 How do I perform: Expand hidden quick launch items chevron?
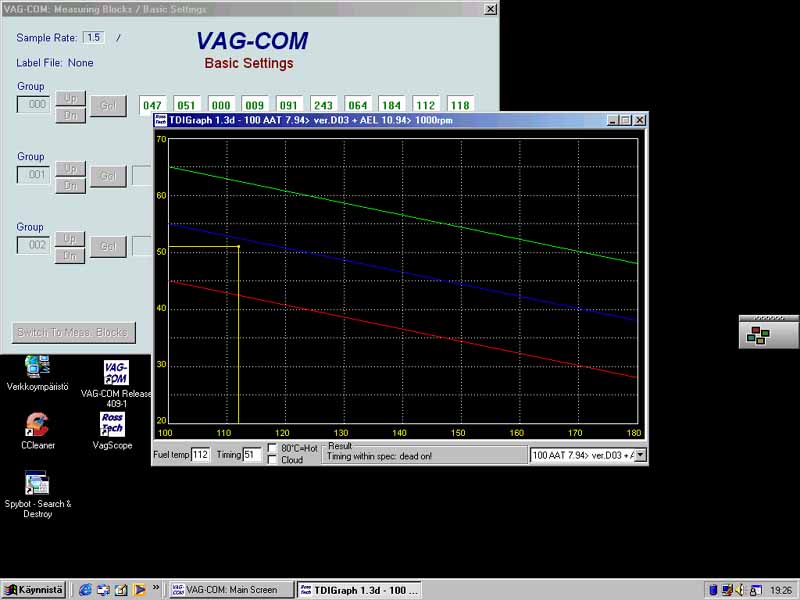[x=156, y=589]
